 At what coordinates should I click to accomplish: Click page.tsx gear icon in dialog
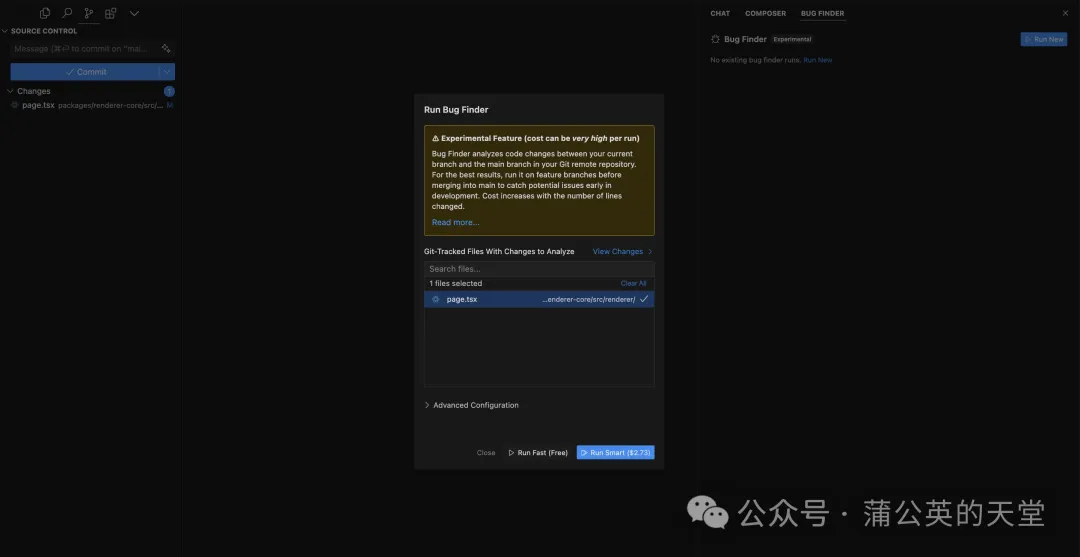tap(435, 299)
